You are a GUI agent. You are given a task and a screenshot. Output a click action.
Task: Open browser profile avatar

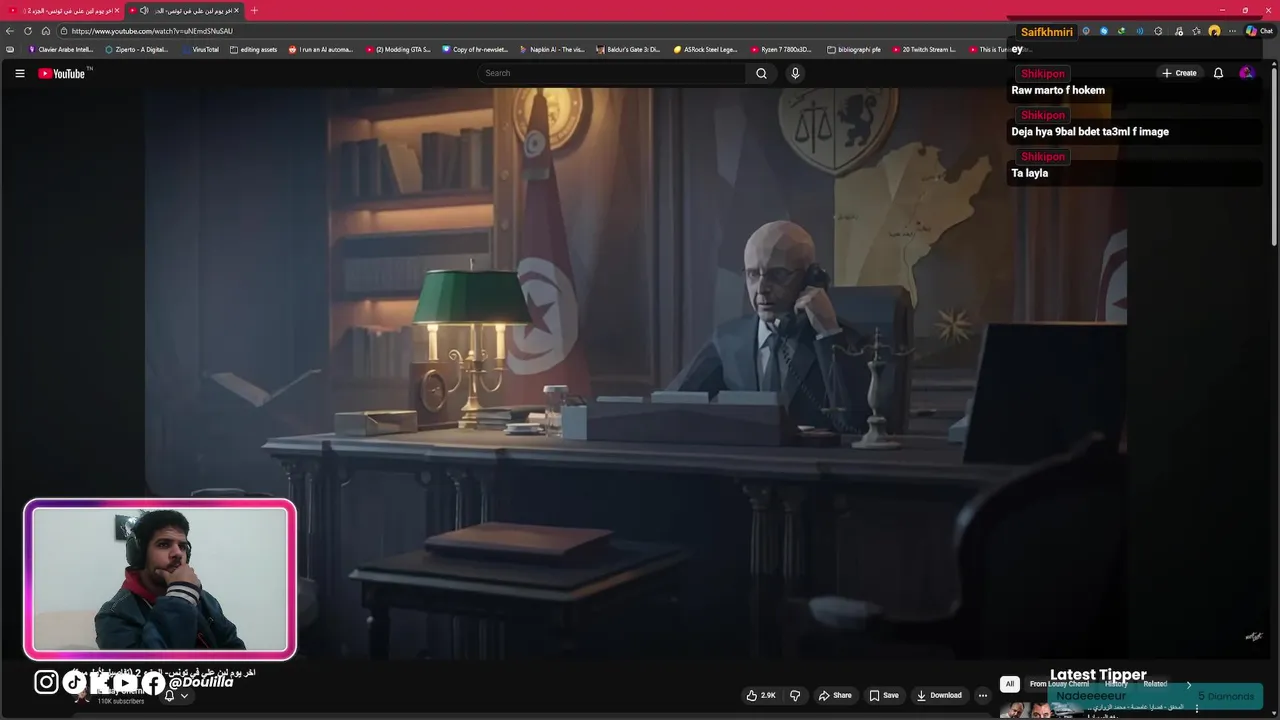tap(1214, 31)
